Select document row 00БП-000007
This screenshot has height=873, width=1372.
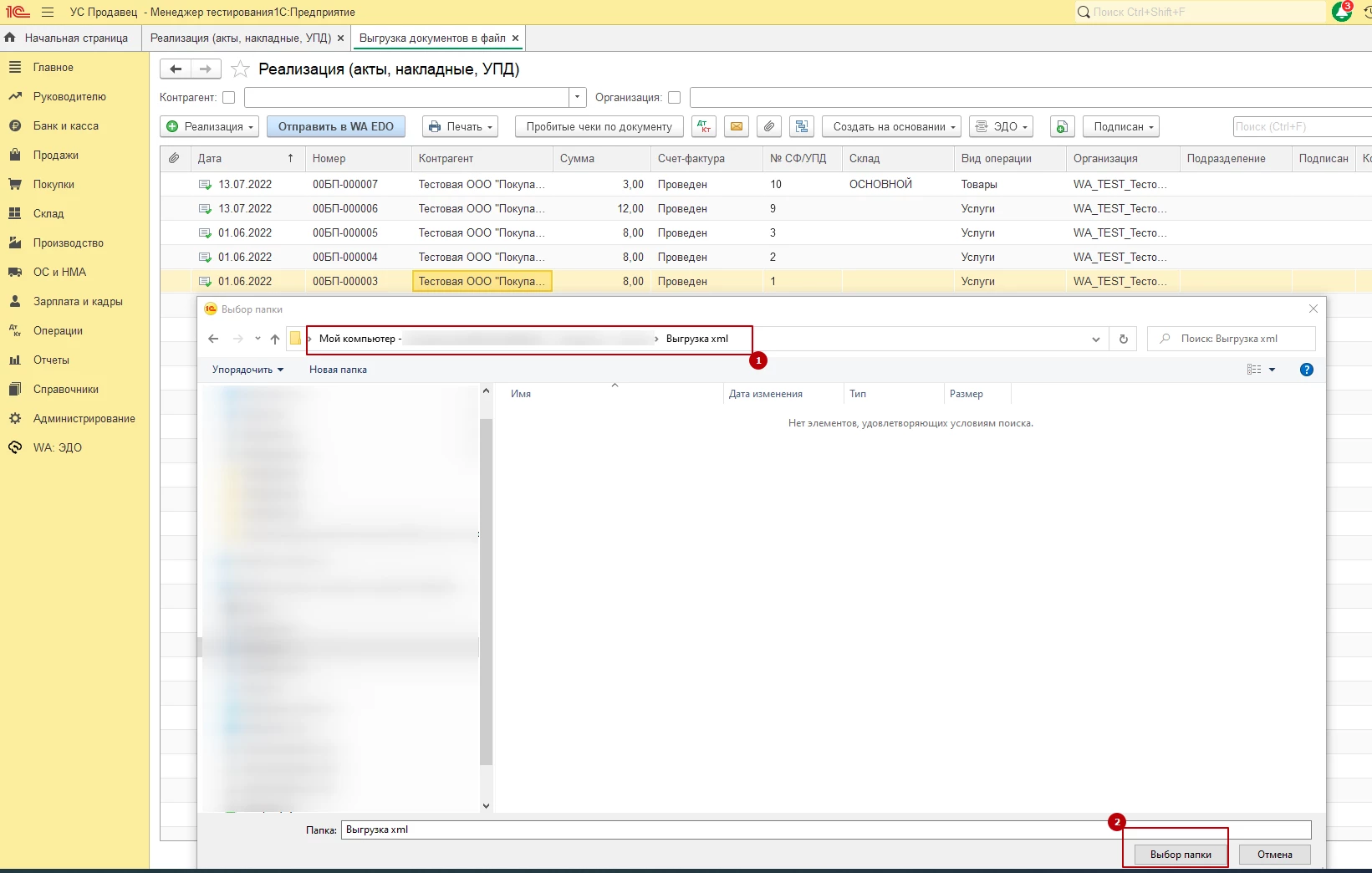pos(766,184)
